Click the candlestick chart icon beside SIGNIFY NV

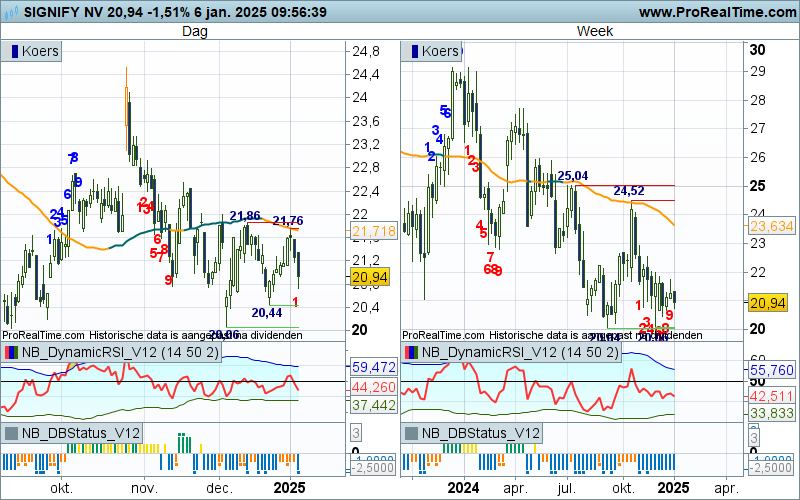pyautogui.click(x=11, y=11)
